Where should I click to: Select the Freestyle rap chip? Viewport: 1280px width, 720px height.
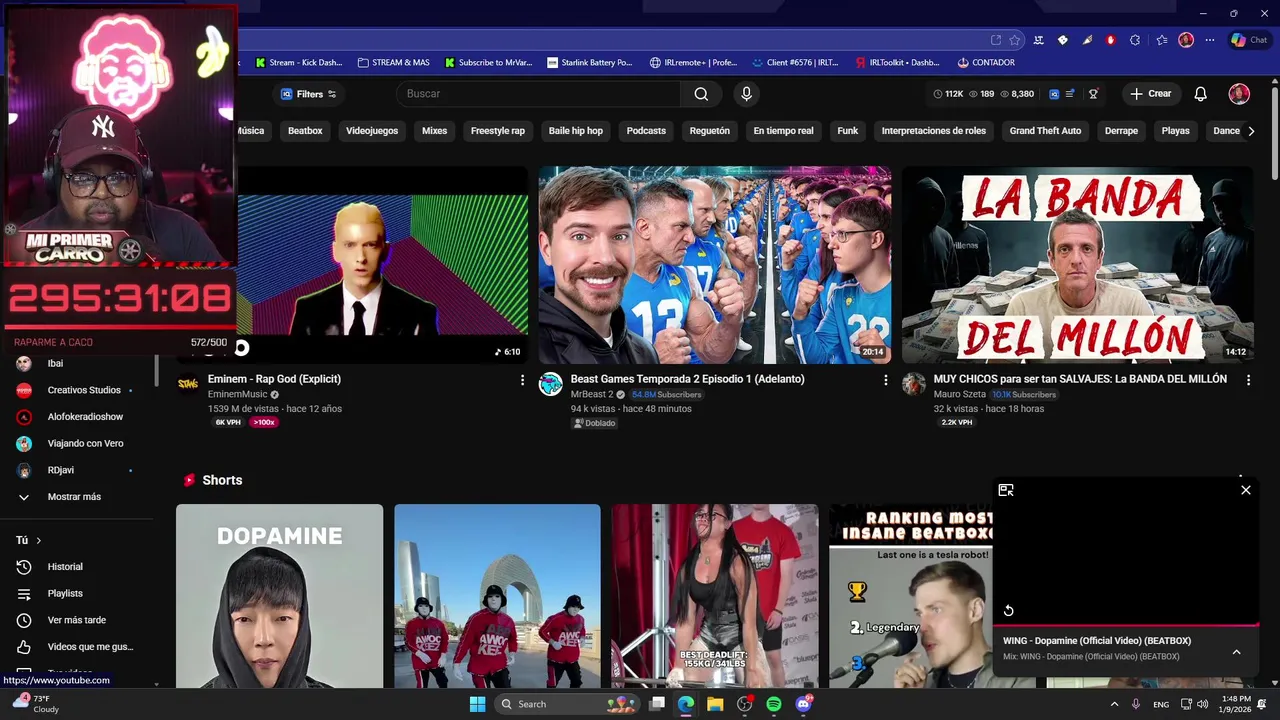point(498,131)
